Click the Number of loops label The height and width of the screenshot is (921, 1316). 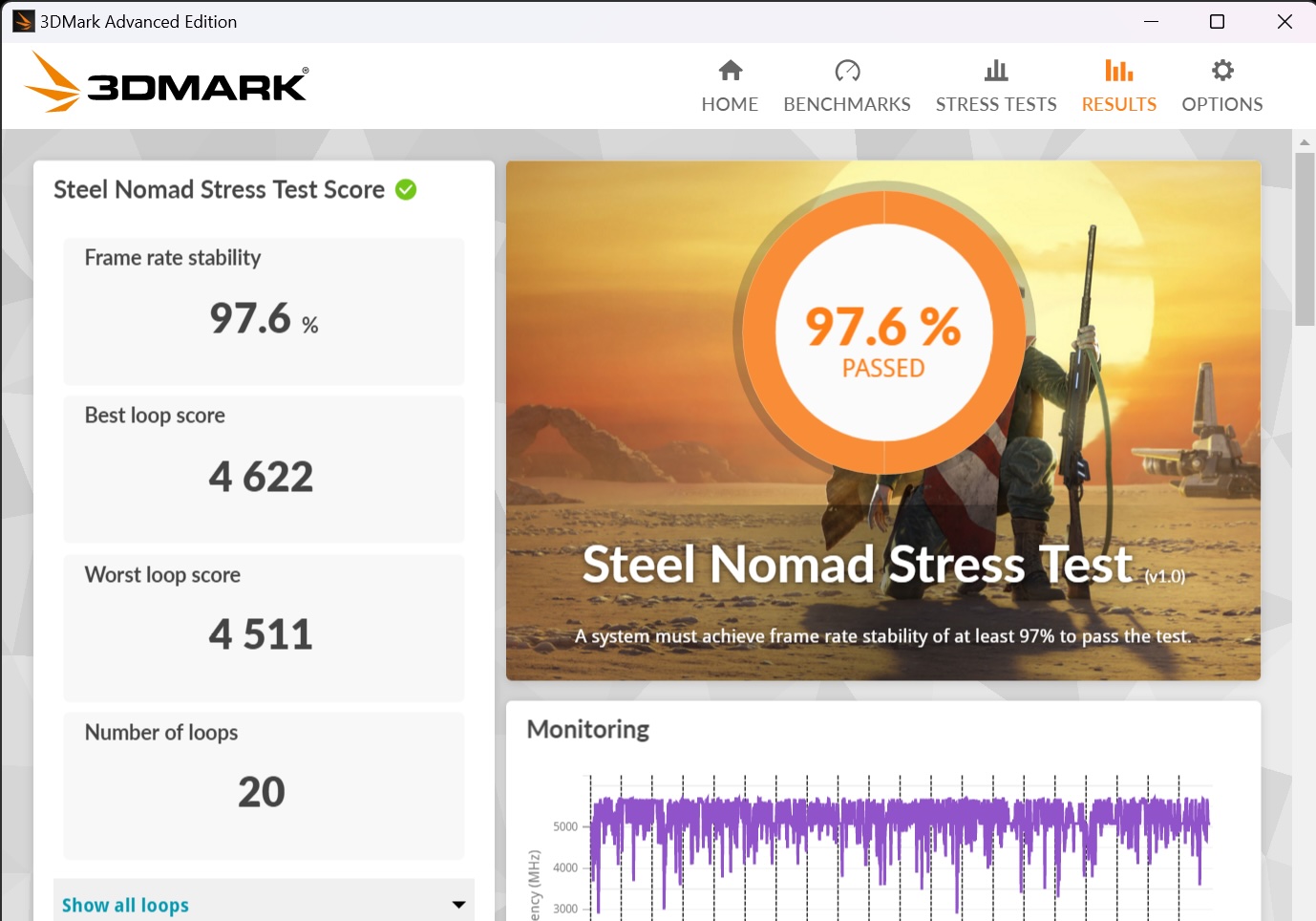(161, 733)
